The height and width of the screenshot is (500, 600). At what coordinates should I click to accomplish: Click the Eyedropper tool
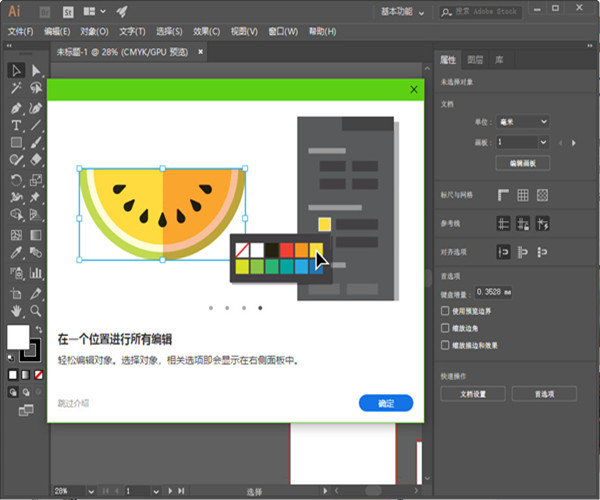click(16, 253)
